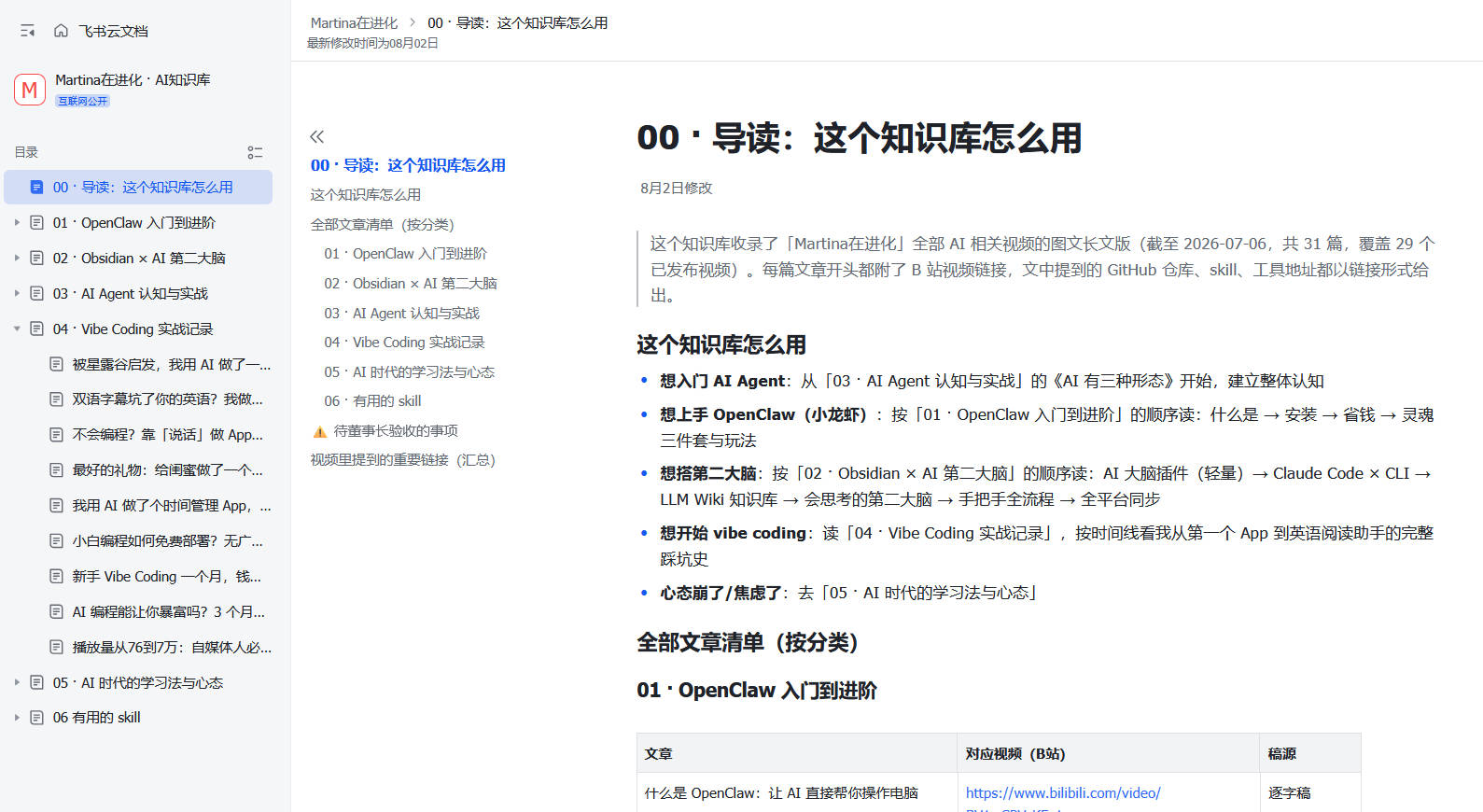Expand 03 · AI Agent 认知与实战 tree node
1483x812 pixels.
[17, 293]
